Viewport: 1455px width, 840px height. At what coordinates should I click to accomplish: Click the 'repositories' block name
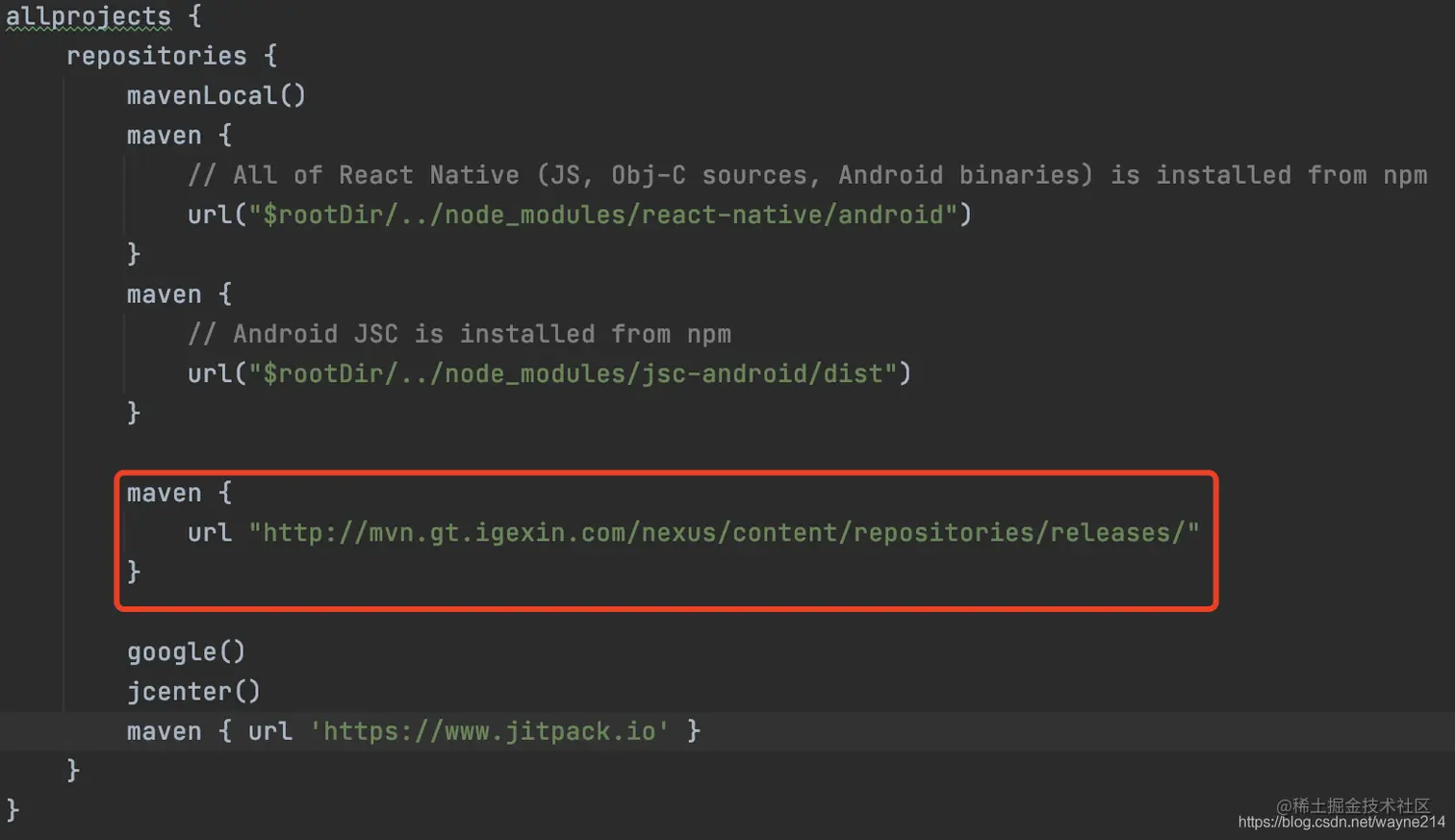pyautogui.click(x=157, y=56)
